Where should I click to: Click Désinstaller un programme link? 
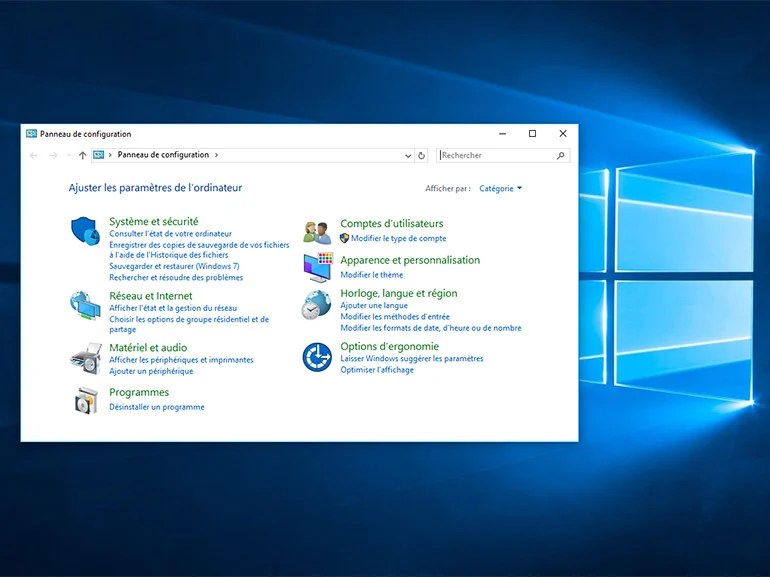[157, 407]
